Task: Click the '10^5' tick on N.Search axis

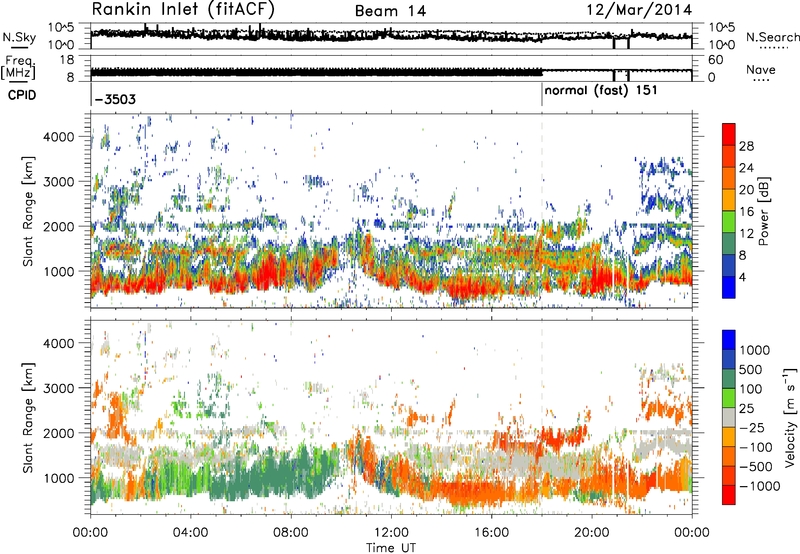Action: (x=722, y=27)
